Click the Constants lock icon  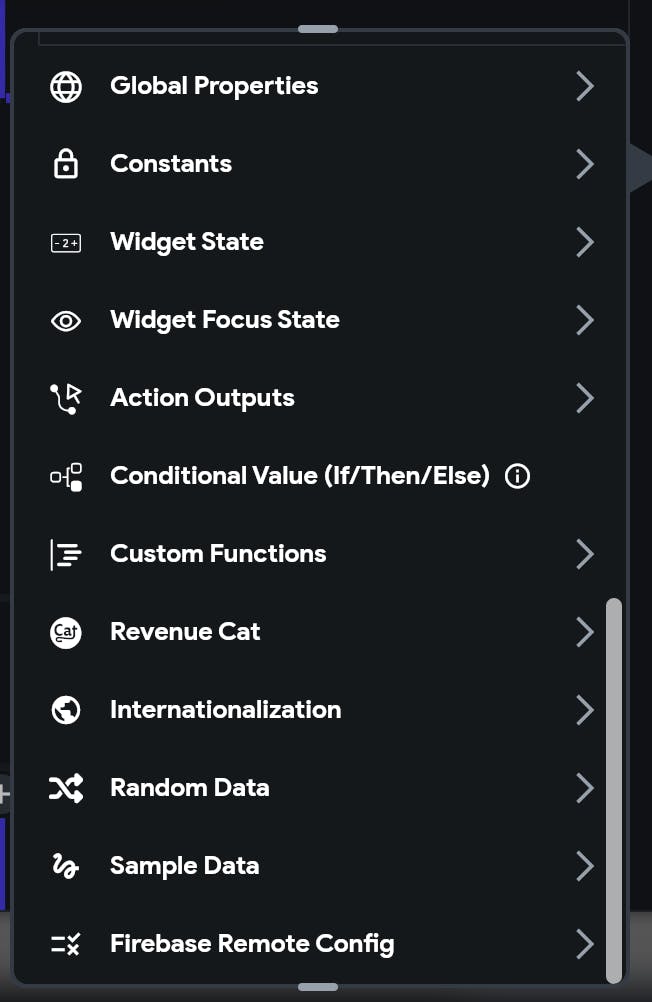tap(66, 164)
